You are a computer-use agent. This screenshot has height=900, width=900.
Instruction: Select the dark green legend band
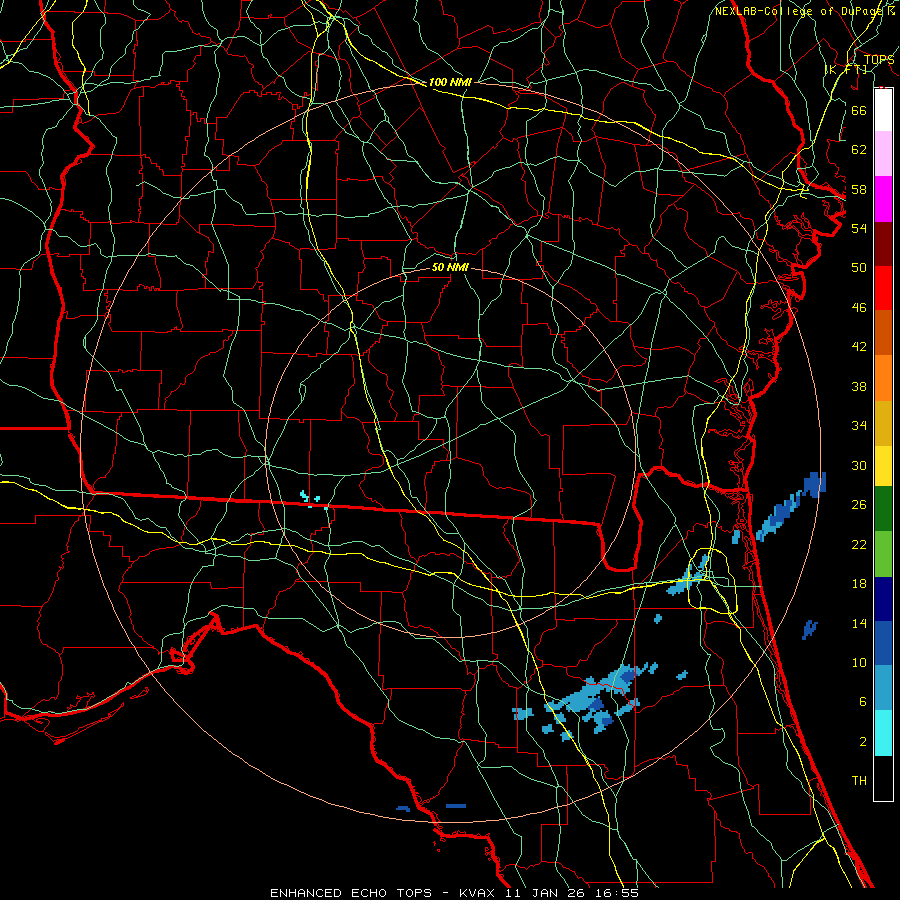[883, 509]
